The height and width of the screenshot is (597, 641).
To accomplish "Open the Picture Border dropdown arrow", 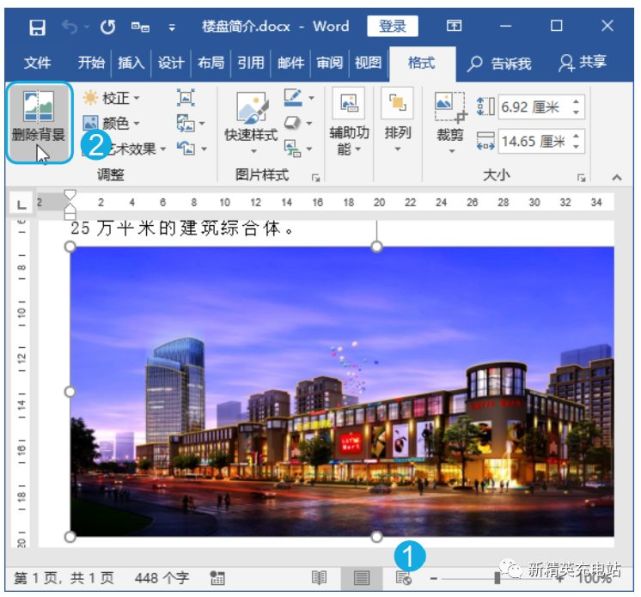I will click(x=311, y=98).
